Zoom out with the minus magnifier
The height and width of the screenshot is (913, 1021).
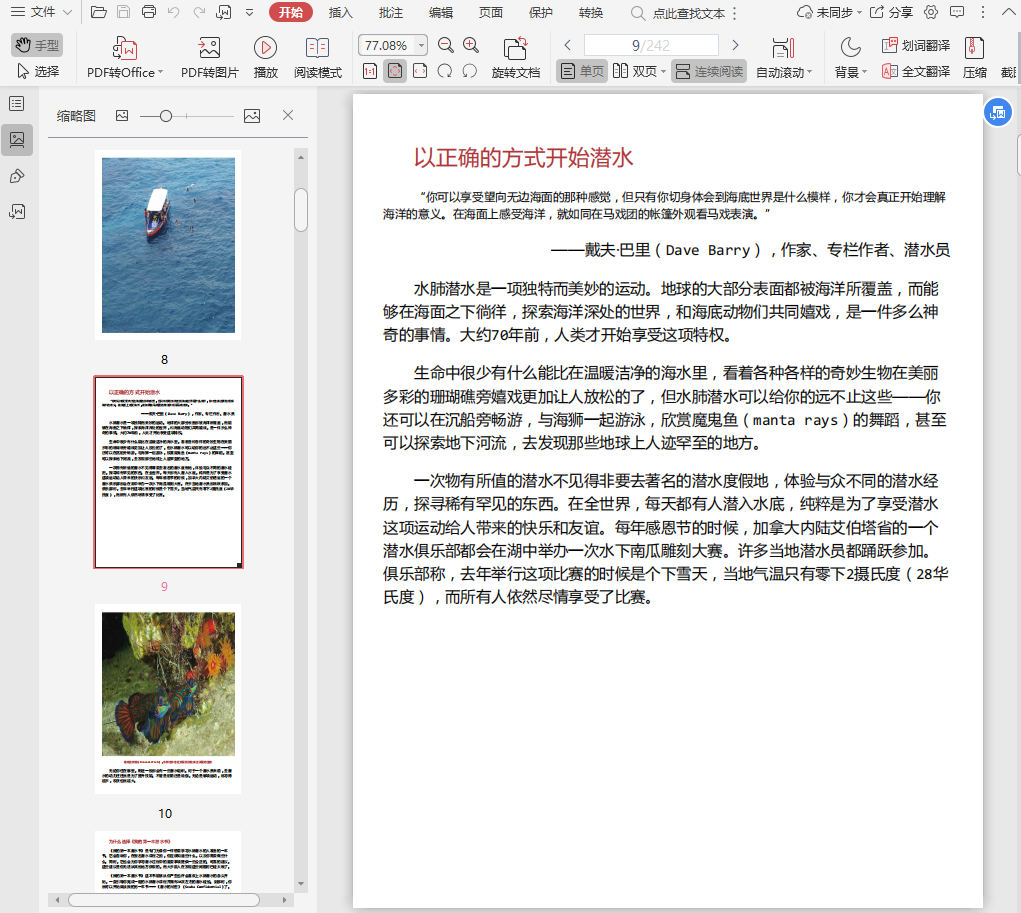tap(446, 45)
